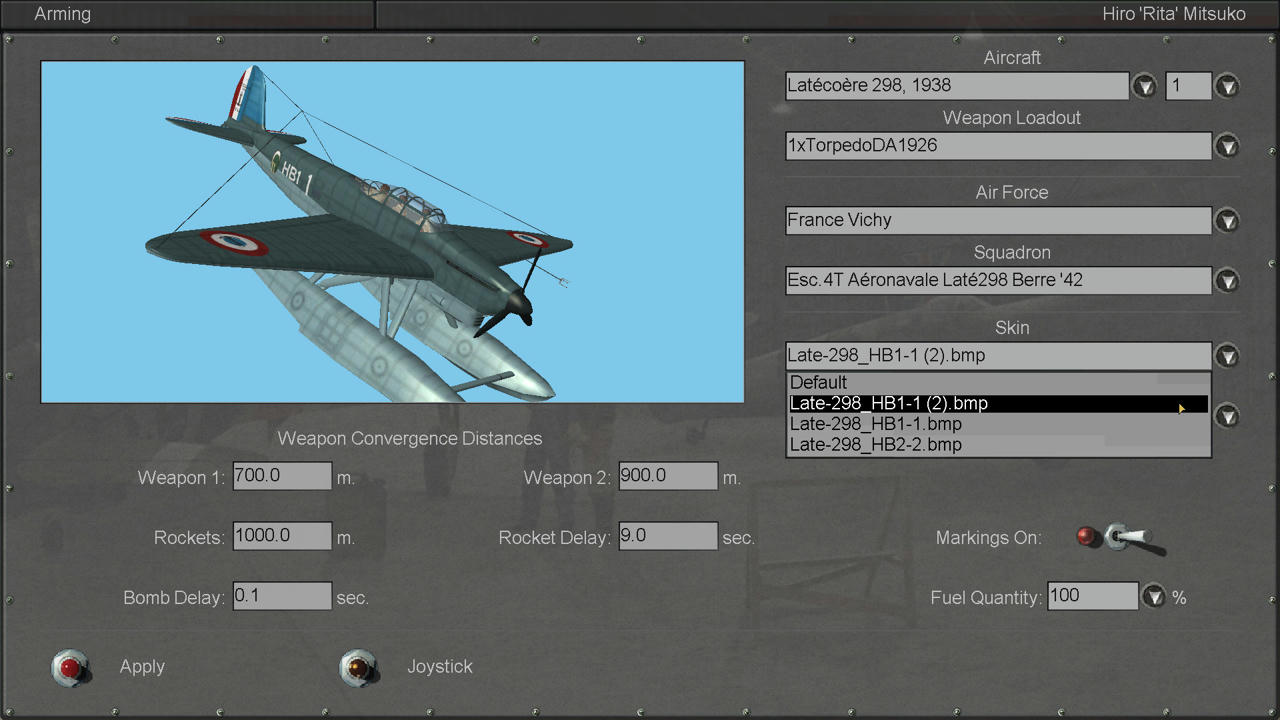1280x720 pixels.
Task: Select Late-298_HB2-2.bmp skin entry
Action: (x=997, y=445)
